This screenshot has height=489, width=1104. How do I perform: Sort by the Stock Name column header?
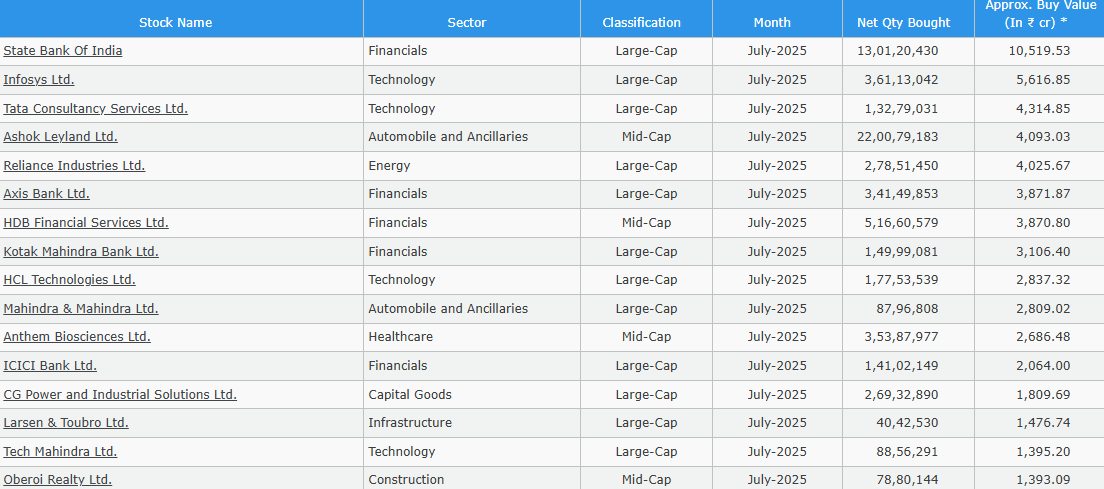click(x=175, y=22)
